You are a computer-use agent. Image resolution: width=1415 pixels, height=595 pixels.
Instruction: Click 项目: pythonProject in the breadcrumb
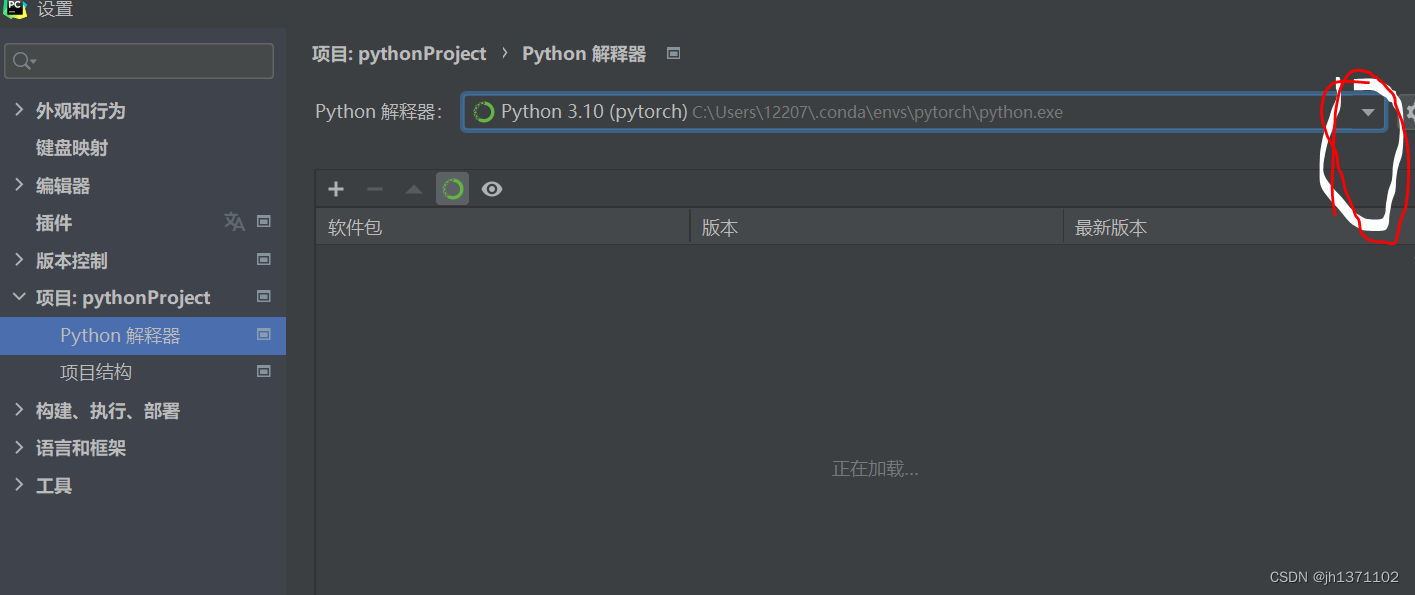pyautogui.click(x=399, y=53)
